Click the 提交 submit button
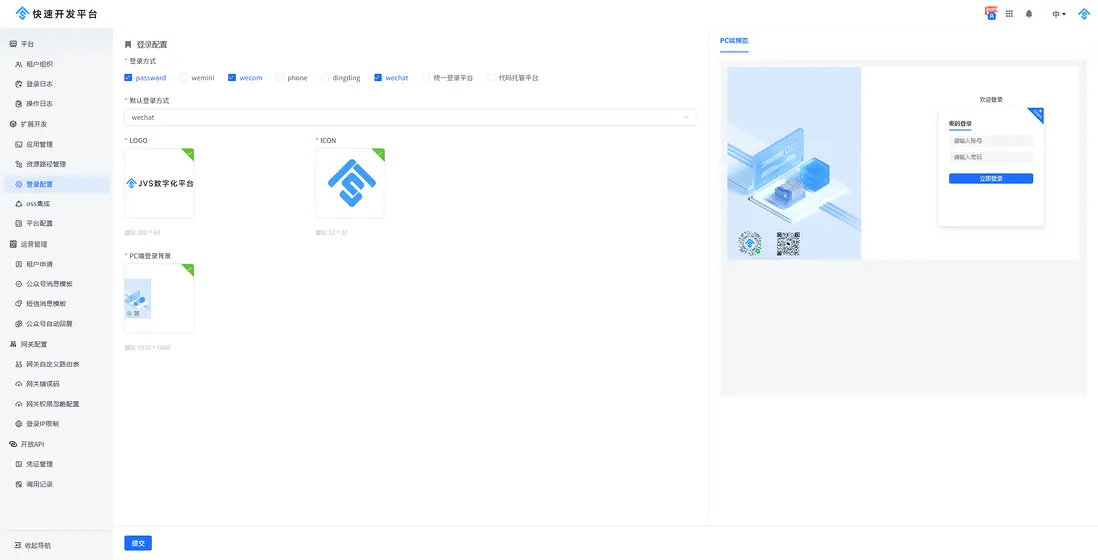The height and width of the screenshot is (560, 1098). pos(138,543)
